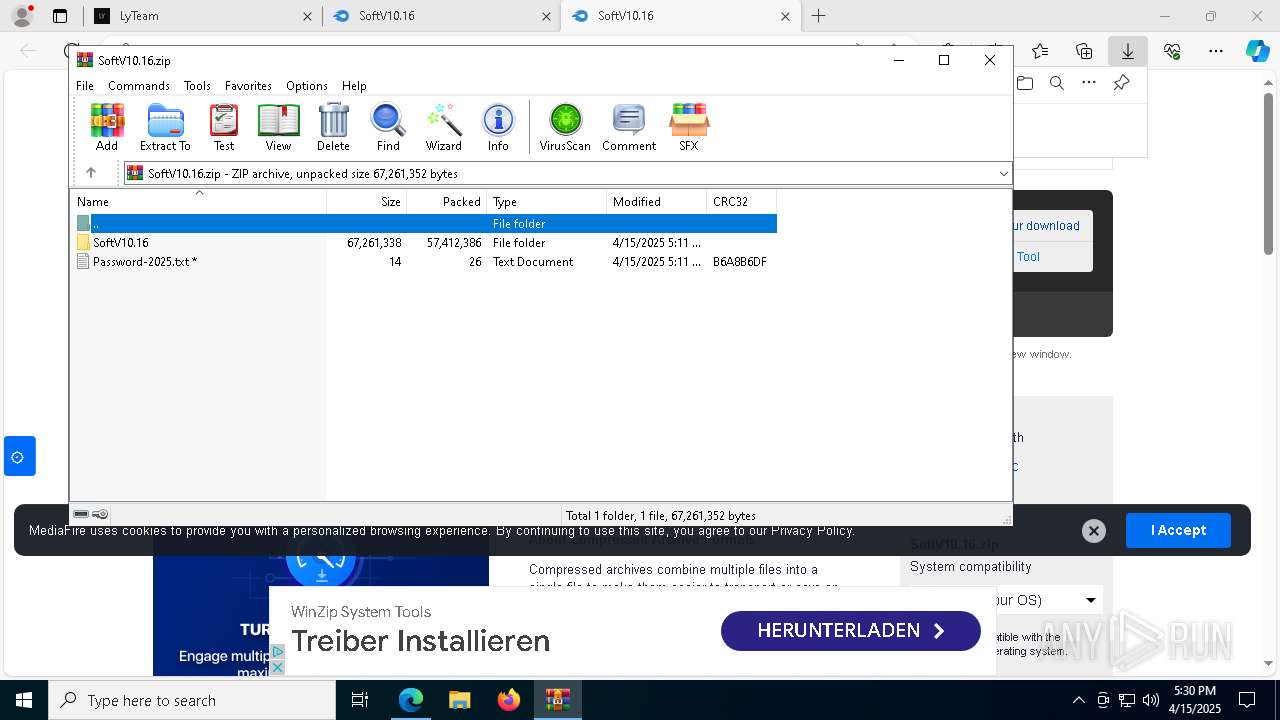1280x720 pixels.
Task: Run VirusScan on the archive
Action: (x=565, y=127)
